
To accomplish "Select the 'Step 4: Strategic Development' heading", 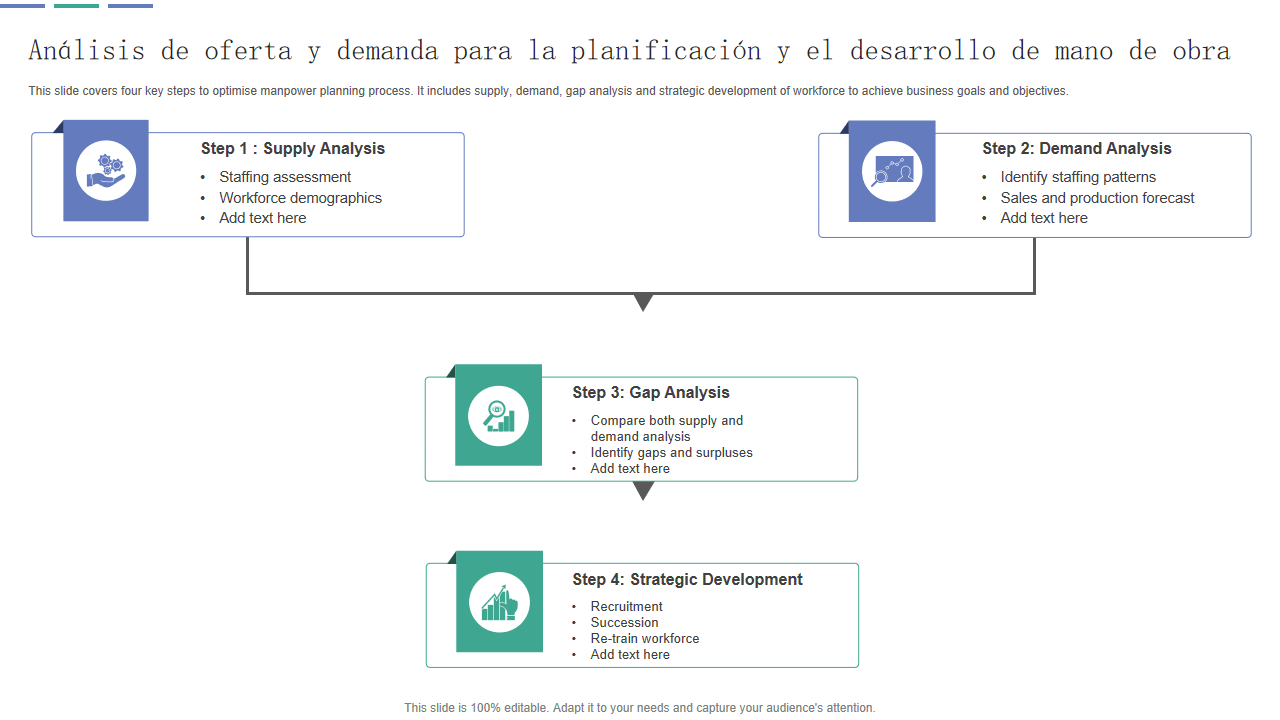I will 688,579.
